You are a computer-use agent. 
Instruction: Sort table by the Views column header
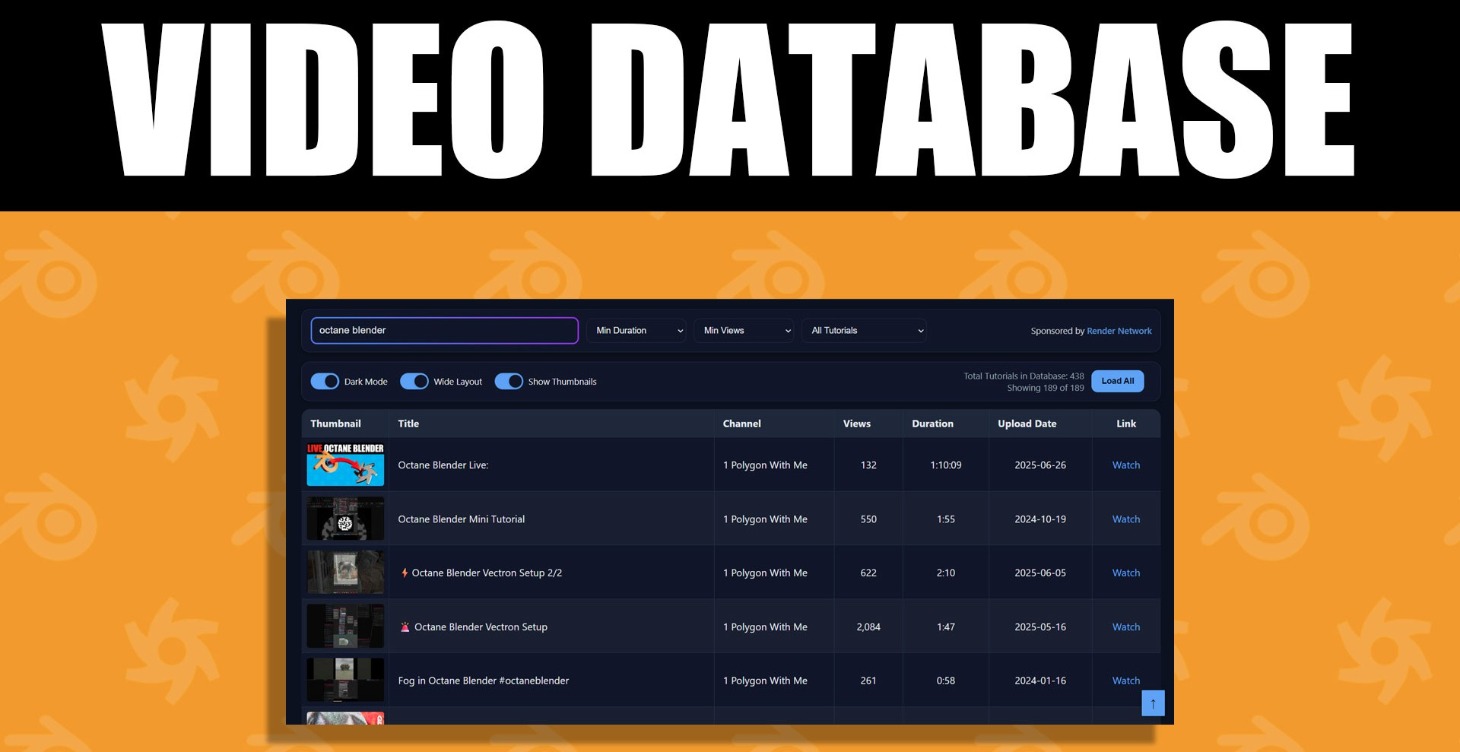[857, 423]
